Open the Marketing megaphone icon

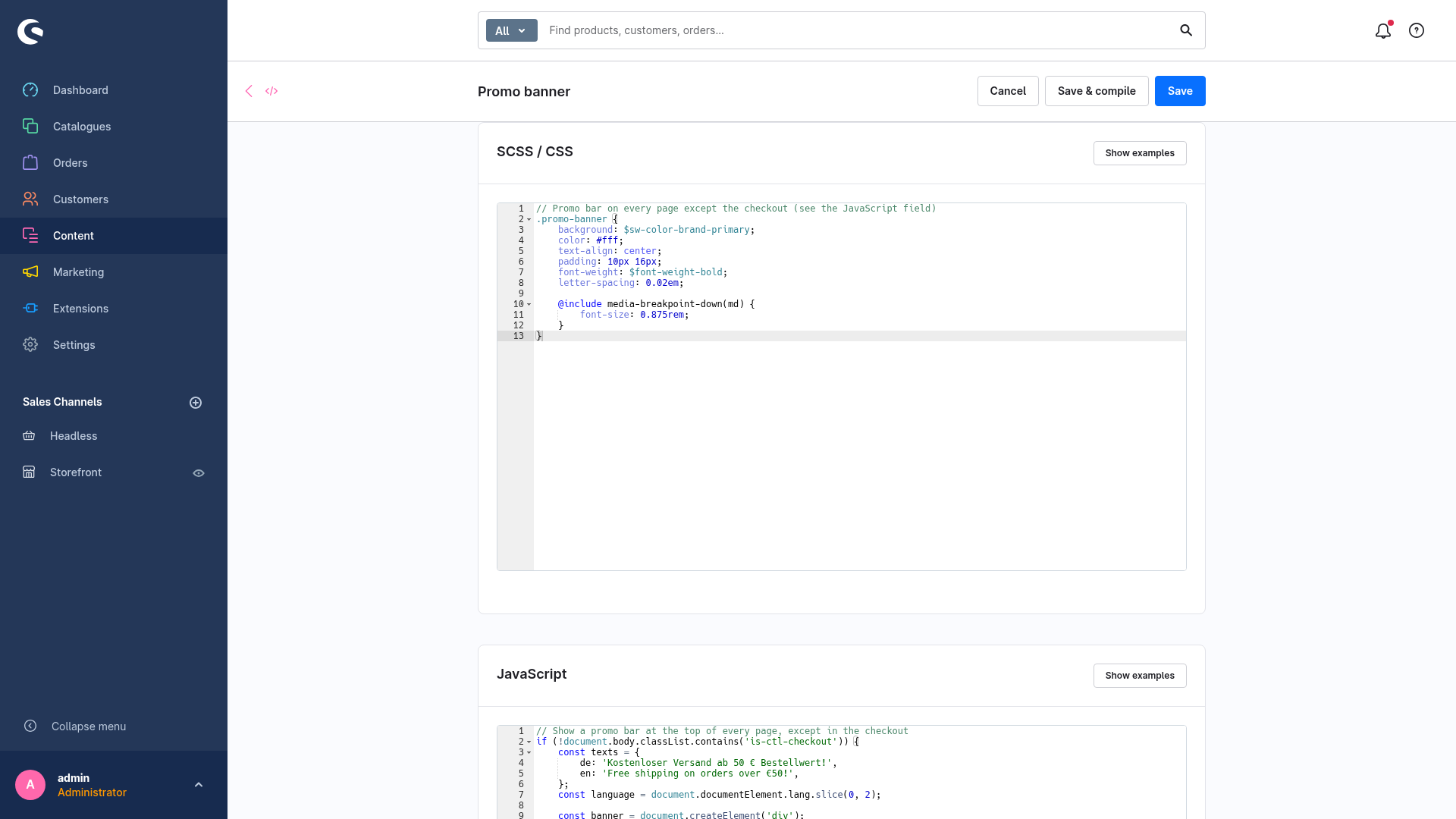point(30,272)
